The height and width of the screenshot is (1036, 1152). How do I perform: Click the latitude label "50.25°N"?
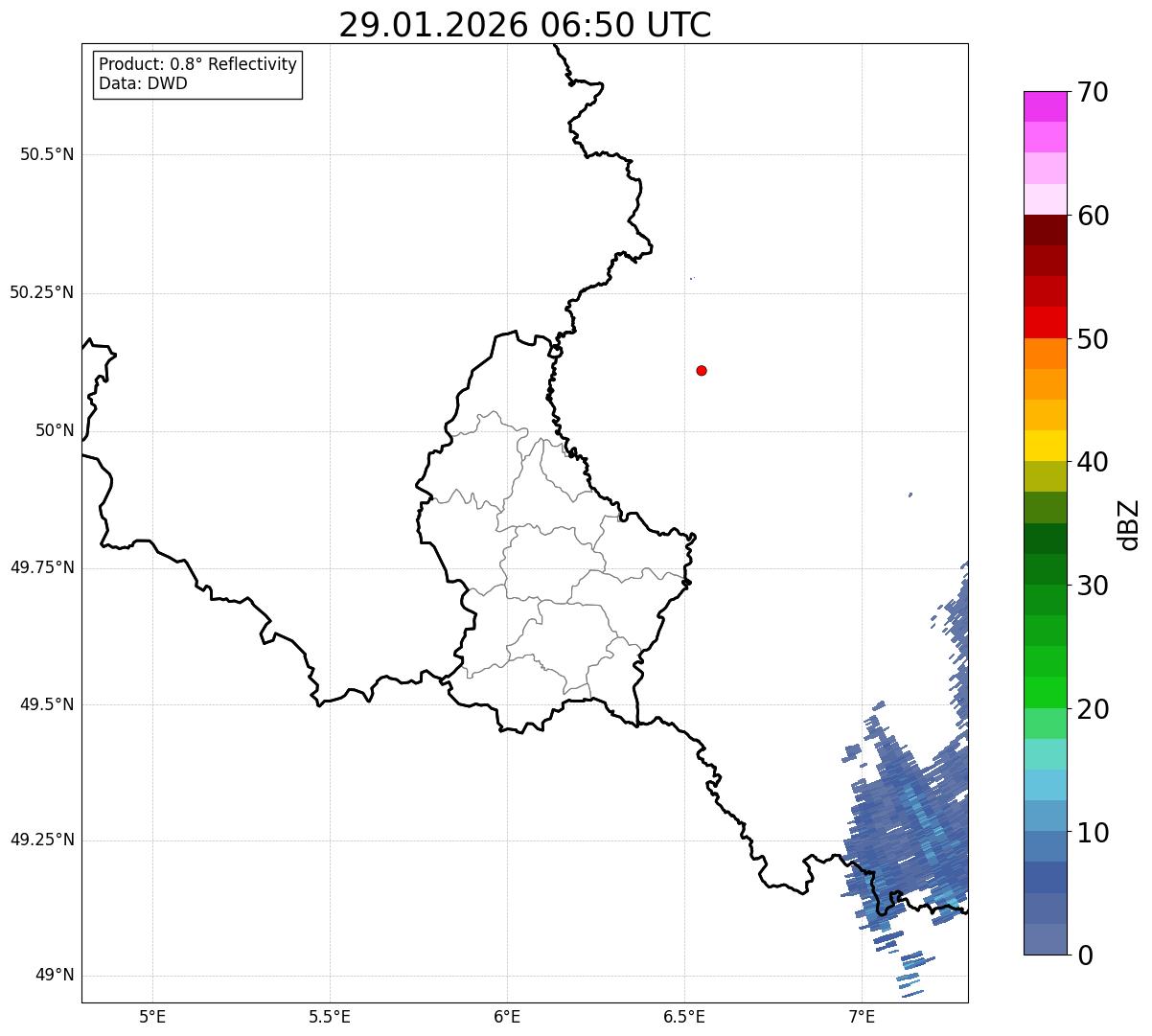click(x=42, y=292)
